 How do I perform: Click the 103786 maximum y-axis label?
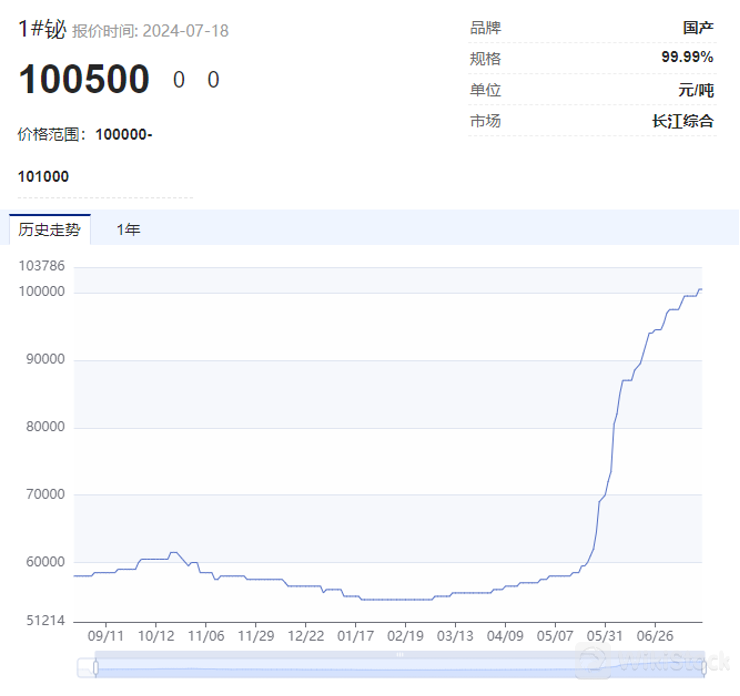42,266
